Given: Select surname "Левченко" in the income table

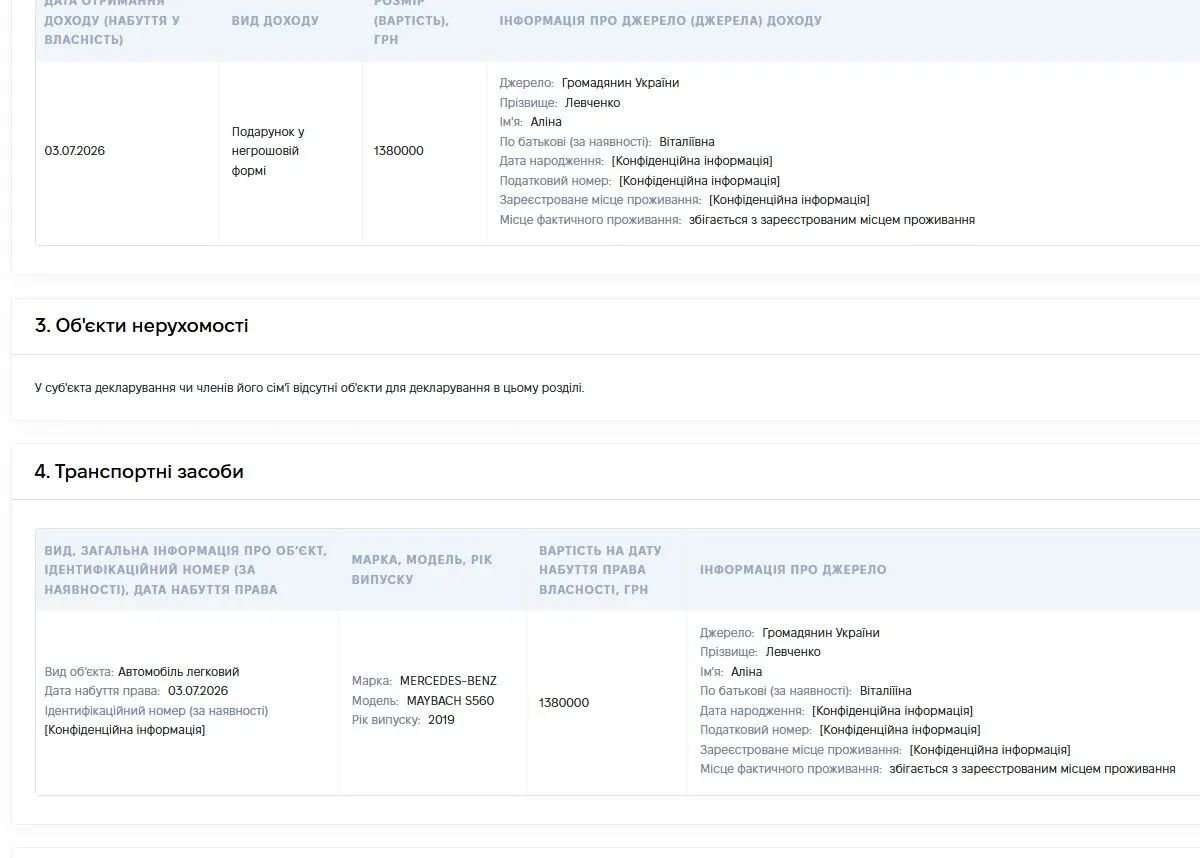Looking at the screenshot, I should 592,102.
